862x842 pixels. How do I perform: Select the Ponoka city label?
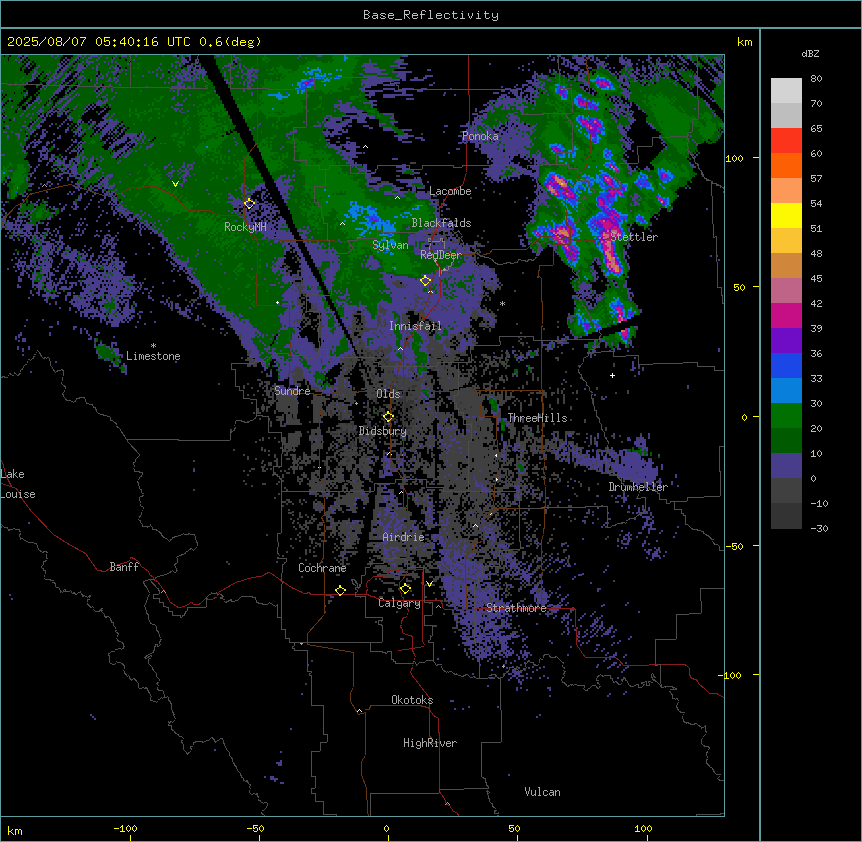coord(480,136)
